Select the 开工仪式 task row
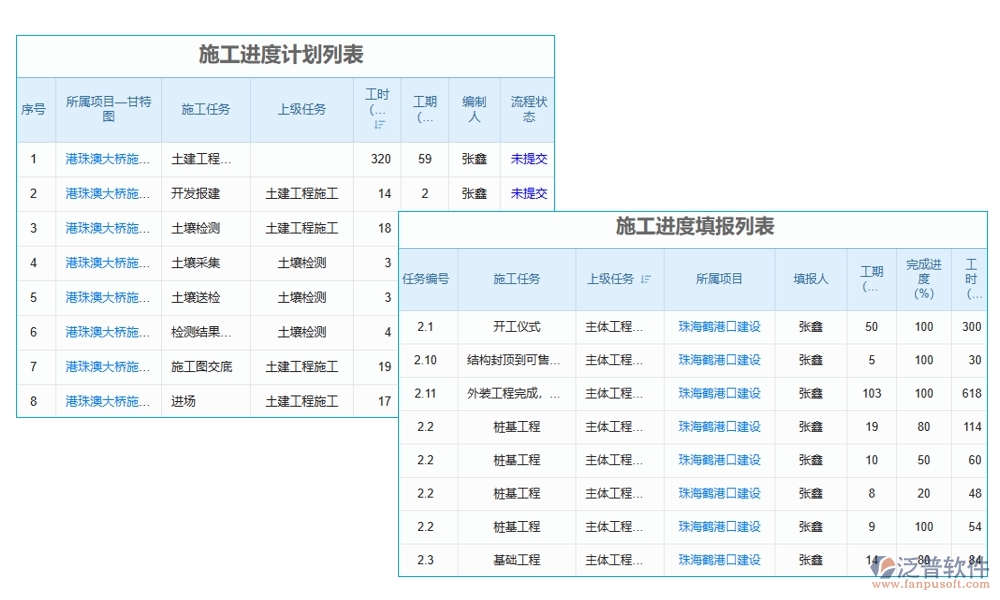This screenshot has width=1000, height=600. point(517,327)
